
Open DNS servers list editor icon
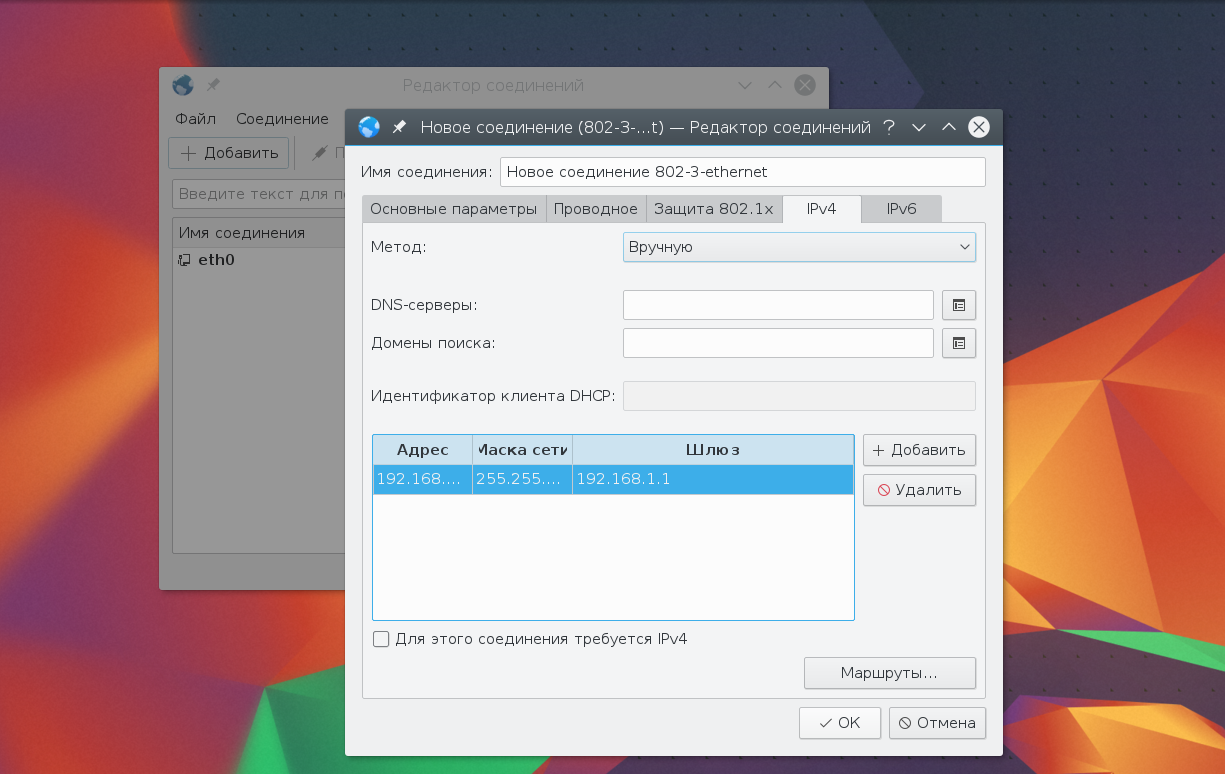(x=958, y=305)
